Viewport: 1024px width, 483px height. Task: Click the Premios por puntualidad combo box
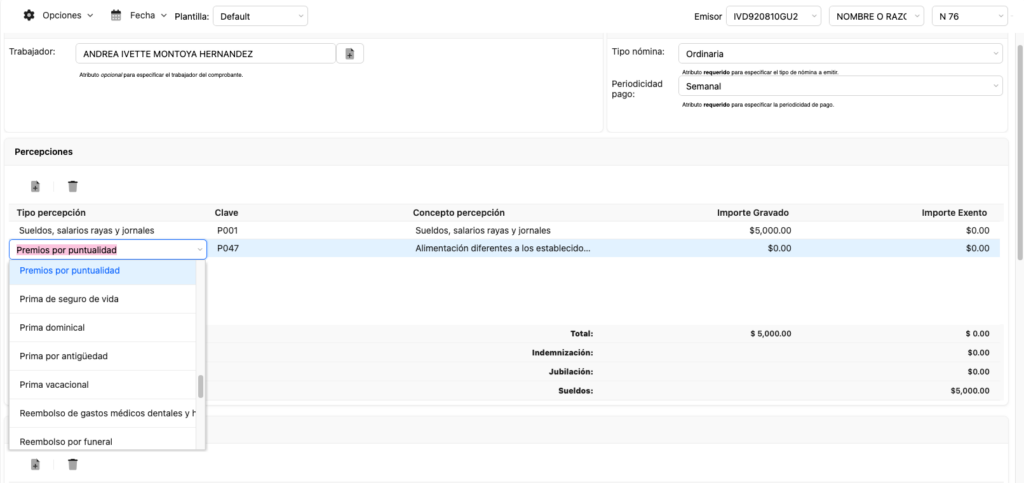[108, 249]
